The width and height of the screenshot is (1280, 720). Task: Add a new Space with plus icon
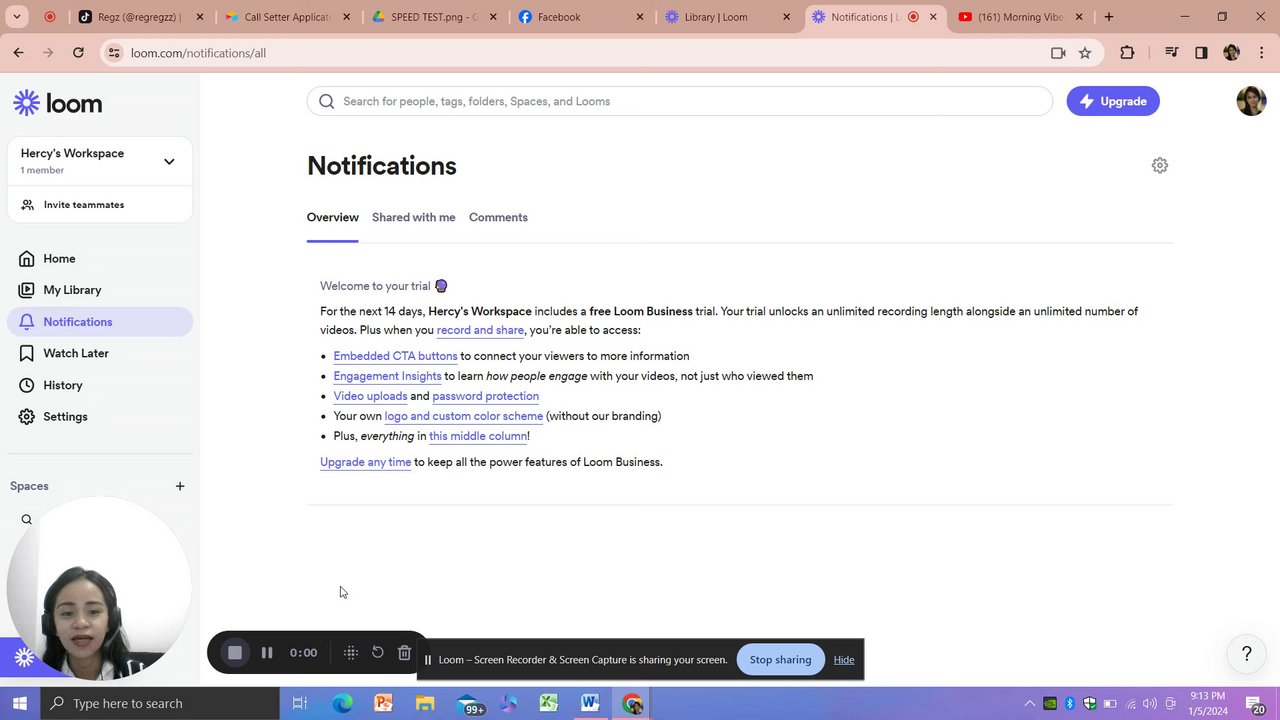(180, 486)
